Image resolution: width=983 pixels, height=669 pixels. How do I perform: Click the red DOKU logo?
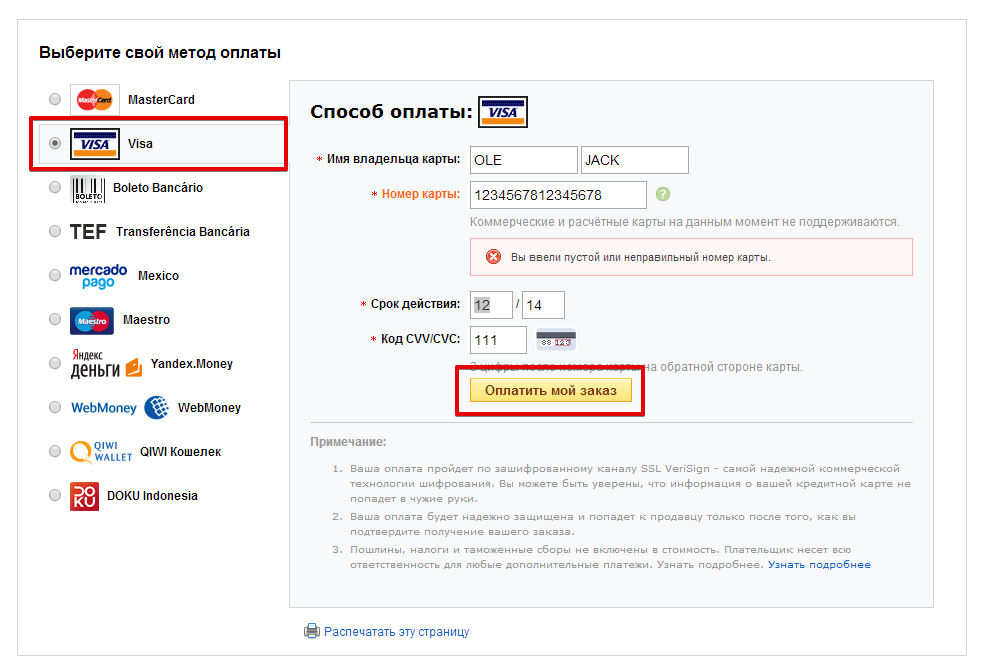(84, 497)
